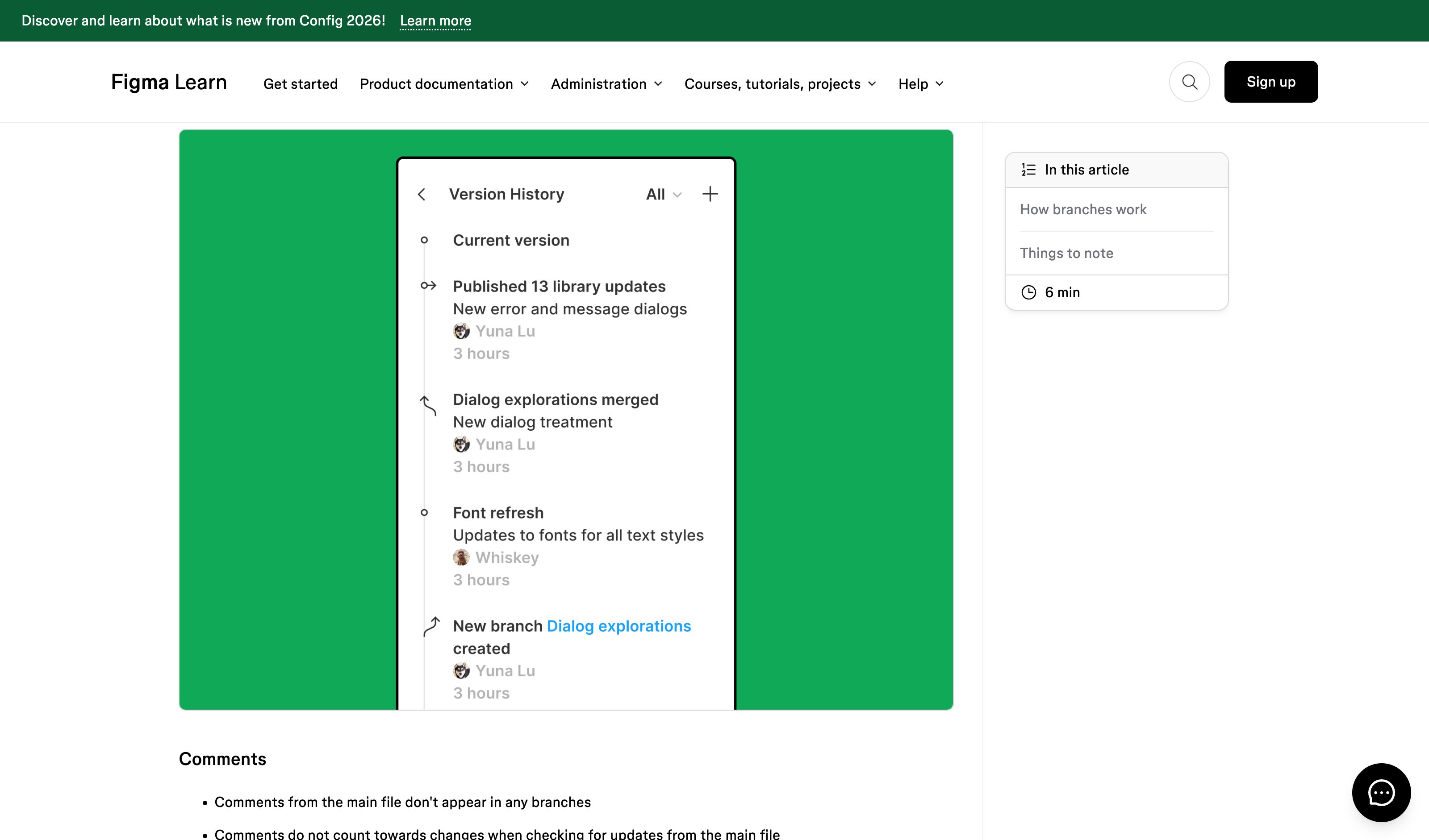Screen dimensions: 1429x840
Task: Expand Courses, tutorials, projects menu
Action: click(780, 84)
